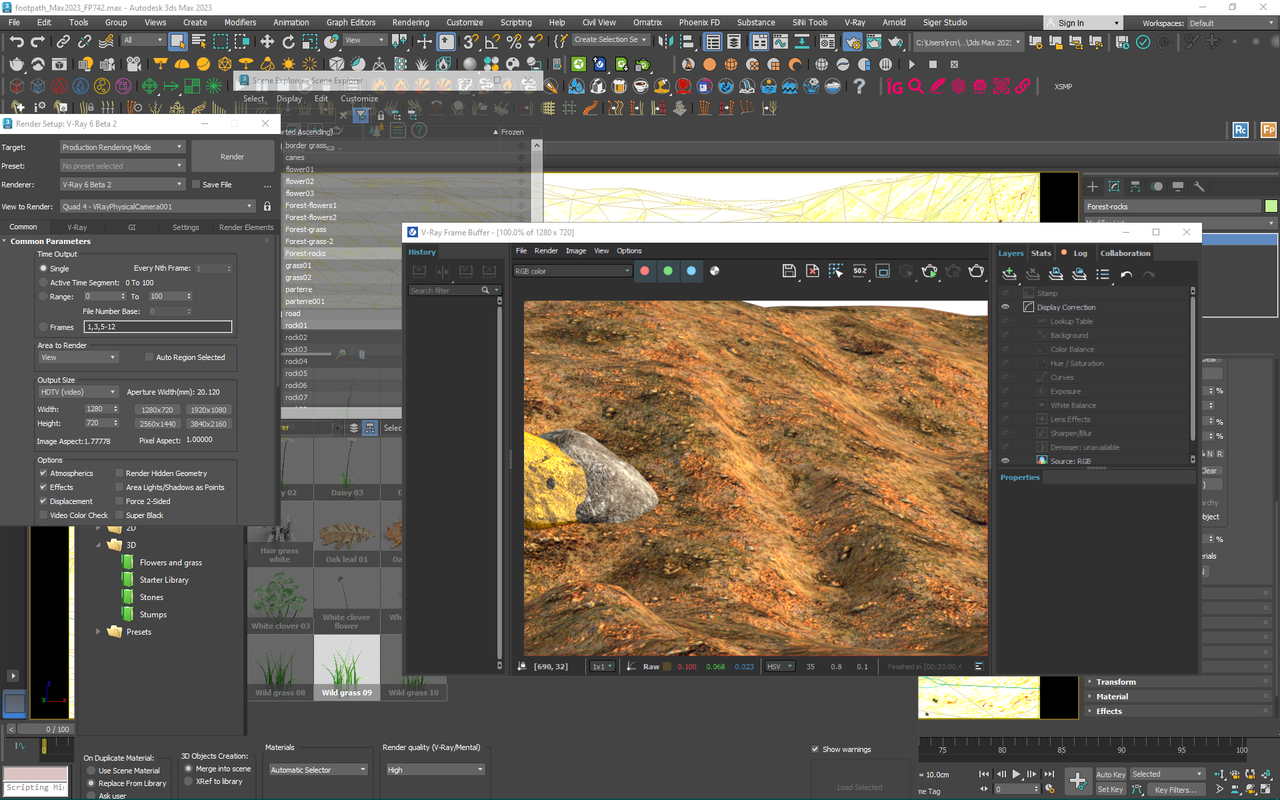The width and height of the screenshot is (1280, 800).
Task: Select the Select Object tool
Action: tap(178, 42)
